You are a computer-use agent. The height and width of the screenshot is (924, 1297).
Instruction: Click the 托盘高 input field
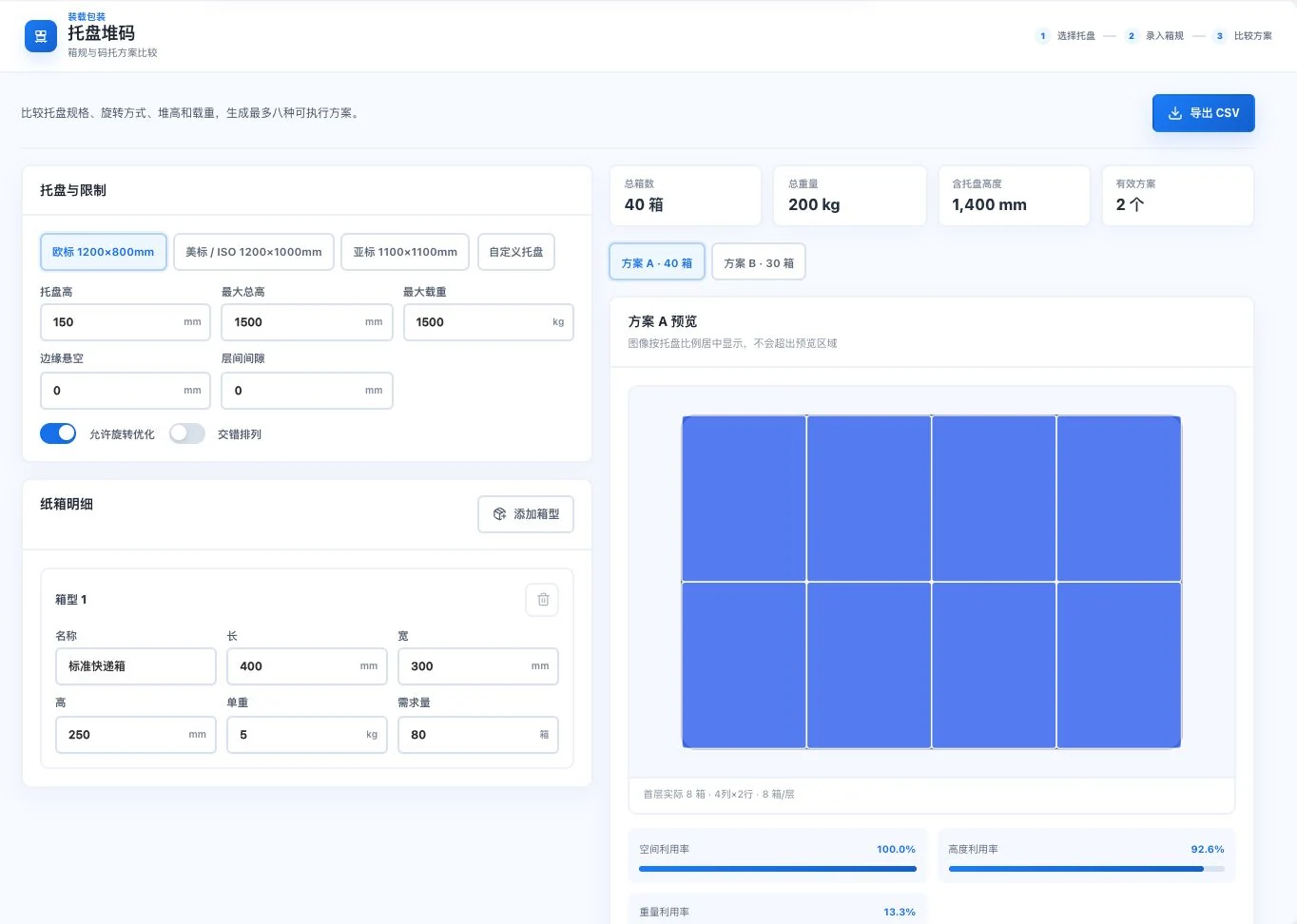(x=126, y=322)
